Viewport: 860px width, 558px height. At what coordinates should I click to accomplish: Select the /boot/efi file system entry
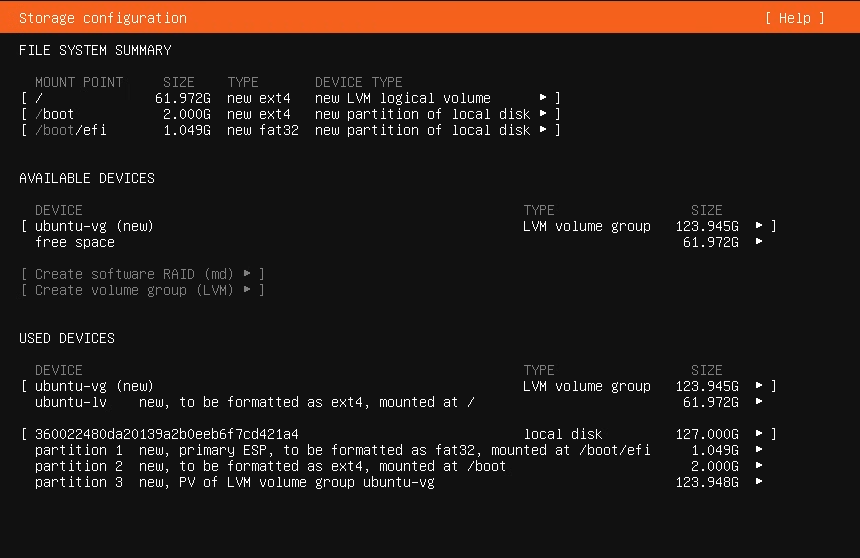click(291, 130)
